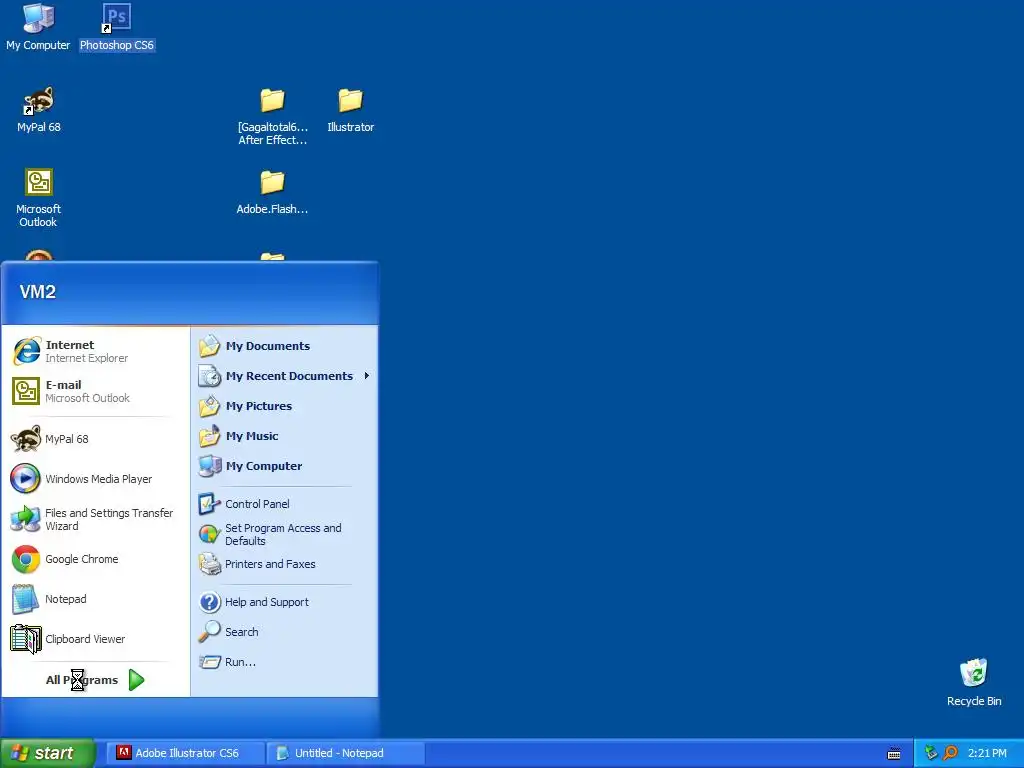Image resolution: width=1024 pixels, height=768 pixels.
Task: Open Internet Explorer from the Start menu
Action: click(x=96, y=351)
